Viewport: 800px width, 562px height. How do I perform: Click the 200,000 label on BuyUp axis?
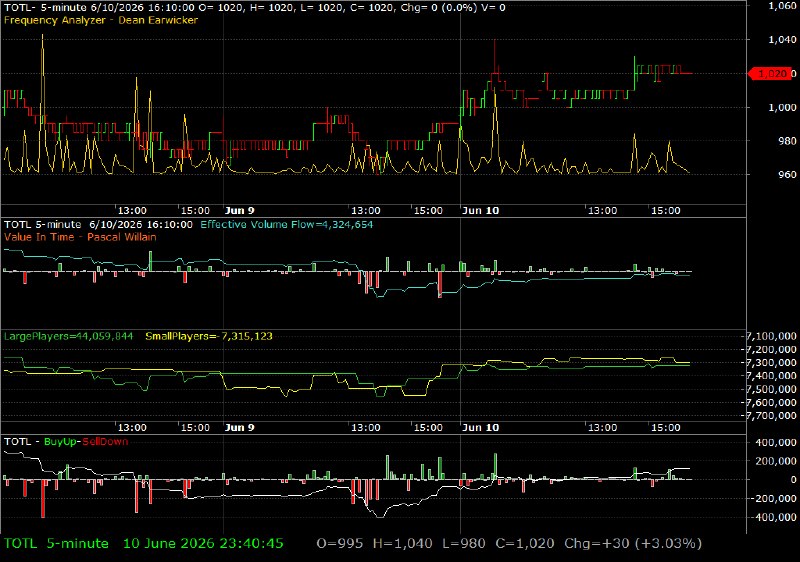pos(776,461)
